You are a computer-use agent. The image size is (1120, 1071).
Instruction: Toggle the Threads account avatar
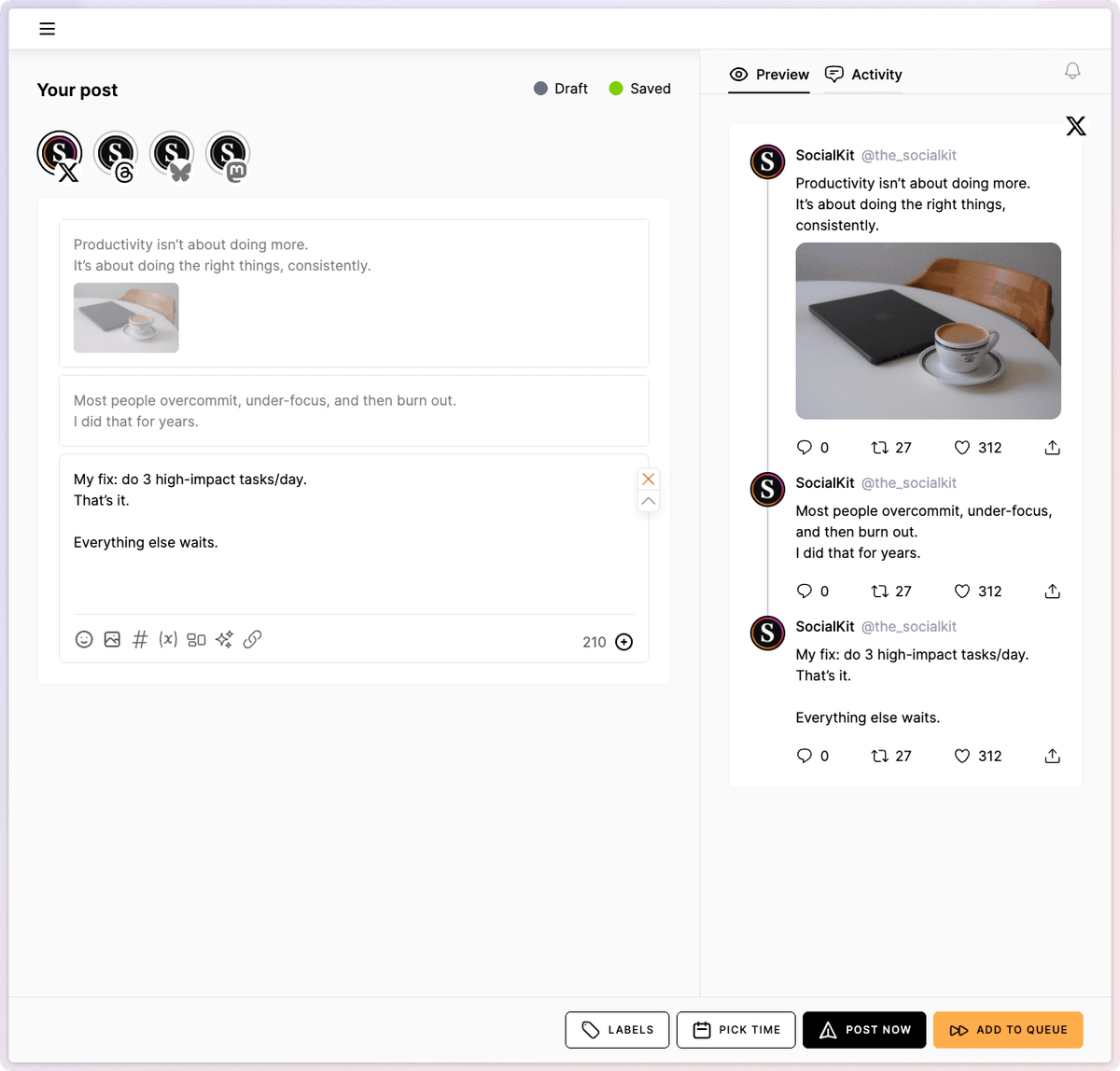tap(116, 154)
